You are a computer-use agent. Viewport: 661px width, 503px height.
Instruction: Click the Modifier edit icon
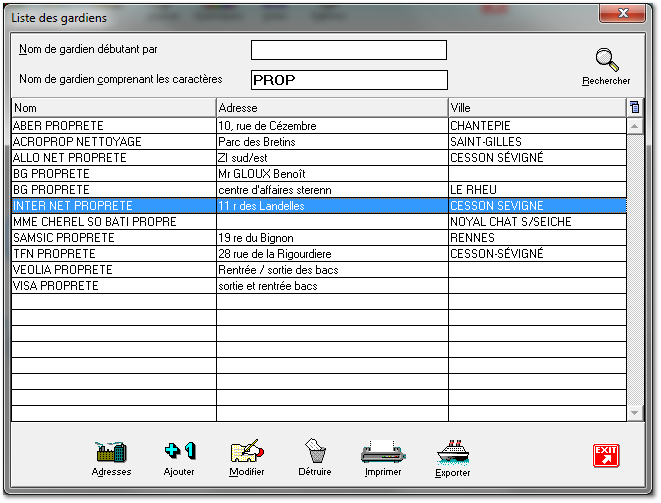(x=246, y=452)
